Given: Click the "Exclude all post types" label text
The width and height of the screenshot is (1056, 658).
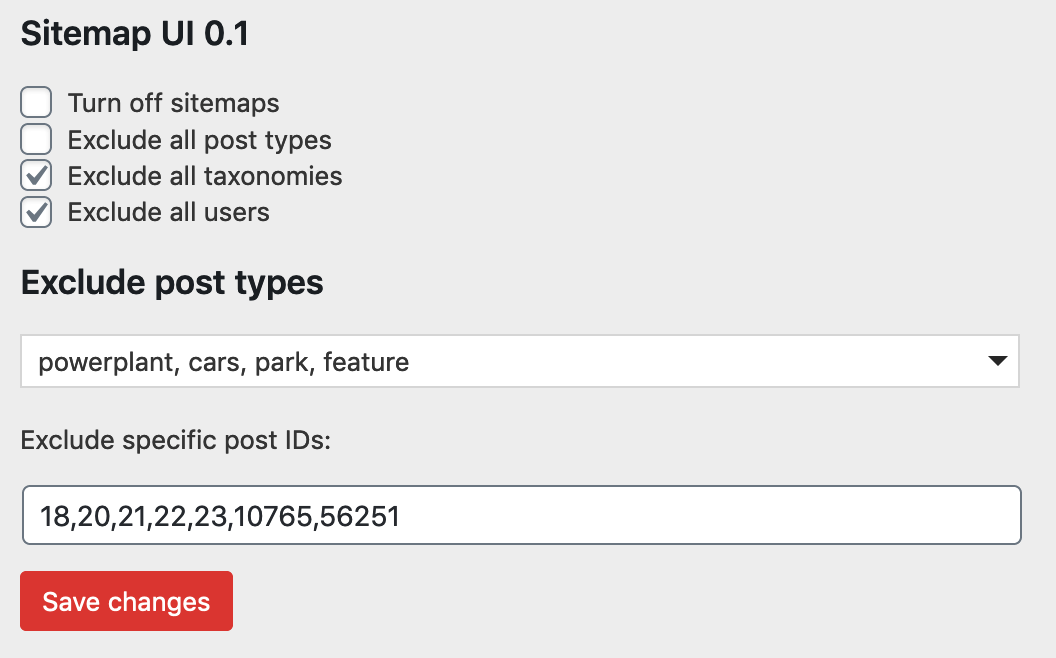Looking at the screenshot, I should 199,140.
